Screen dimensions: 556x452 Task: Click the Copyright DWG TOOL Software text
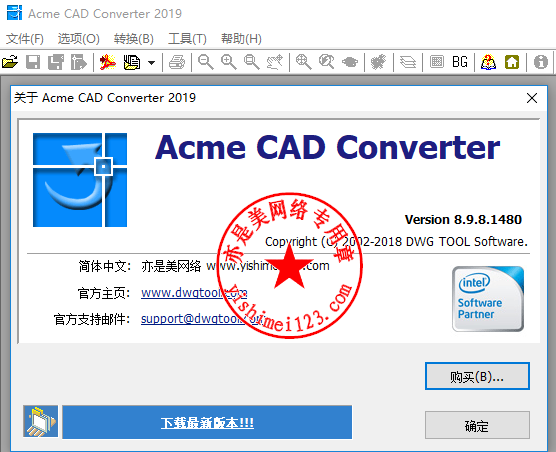pos(396,242)
